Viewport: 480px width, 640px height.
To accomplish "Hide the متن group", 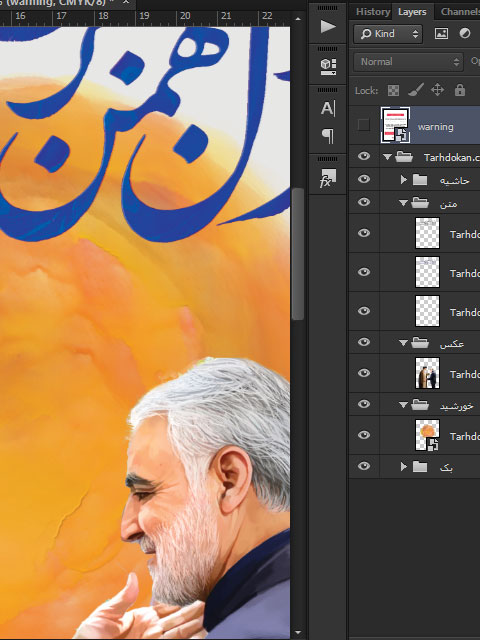I will (364, 202).
